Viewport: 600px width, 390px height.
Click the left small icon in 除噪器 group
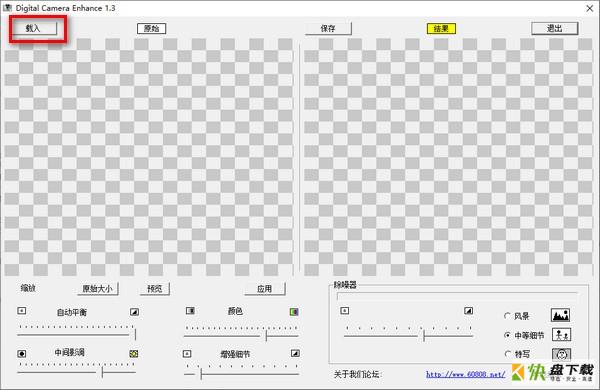coord(344,310)
